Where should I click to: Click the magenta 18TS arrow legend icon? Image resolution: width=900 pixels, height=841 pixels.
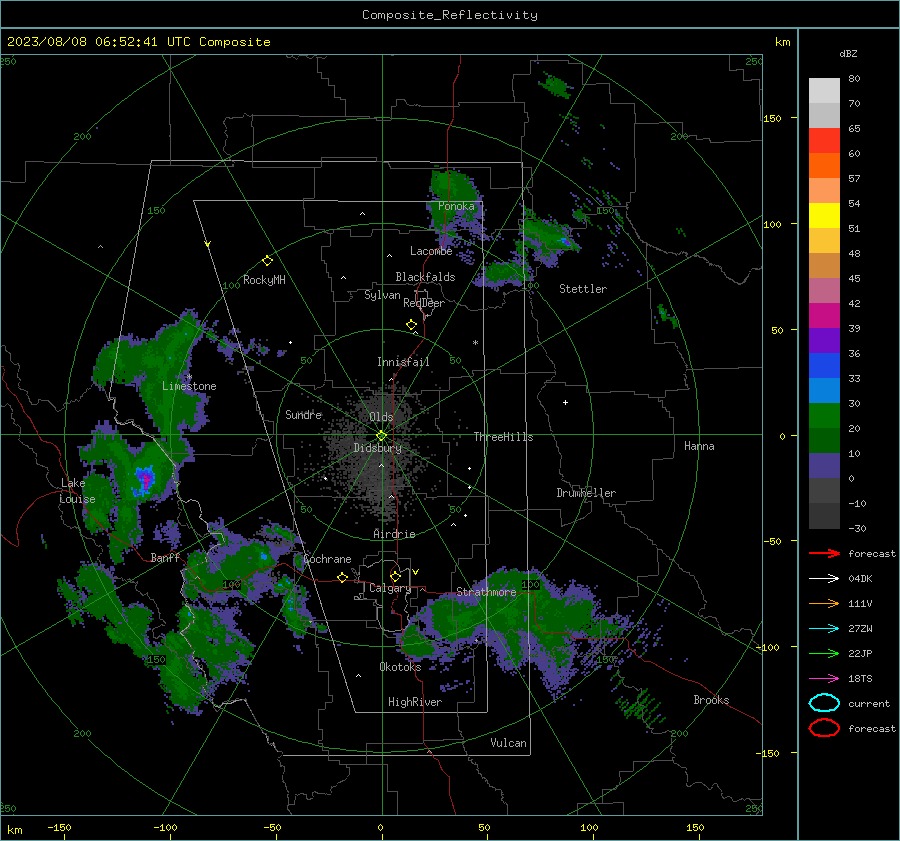[x=824, y=678]
